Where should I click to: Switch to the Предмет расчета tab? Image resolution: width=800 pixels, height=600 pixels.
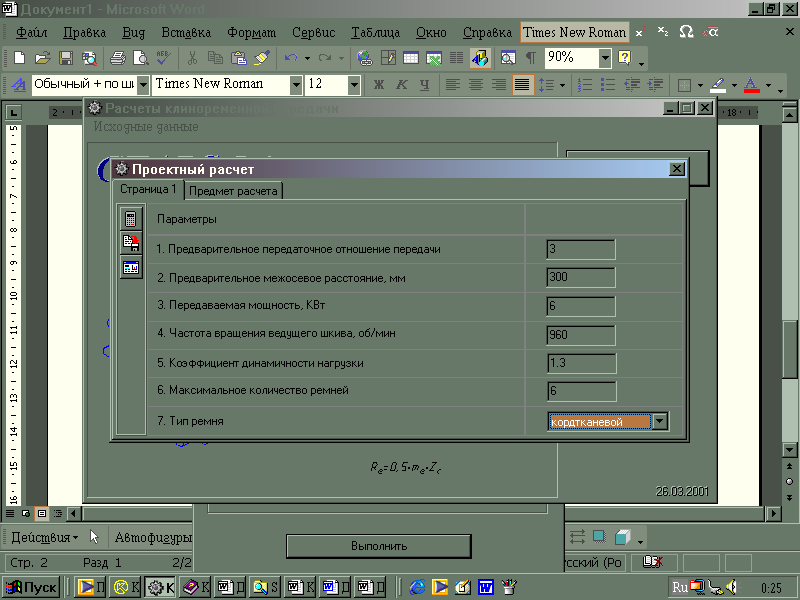(233, 191)
